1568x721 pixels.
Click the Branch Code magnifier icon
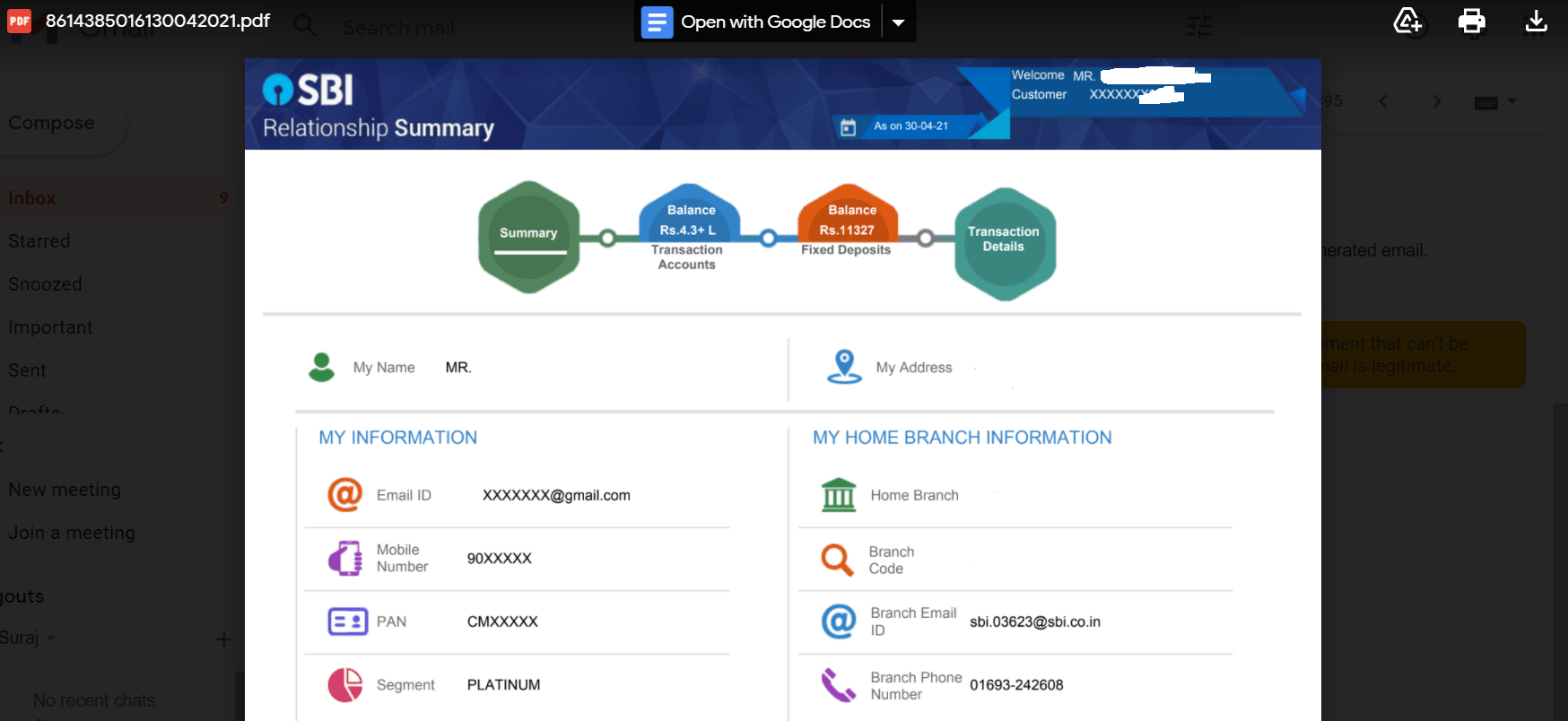tap(837, 560)
